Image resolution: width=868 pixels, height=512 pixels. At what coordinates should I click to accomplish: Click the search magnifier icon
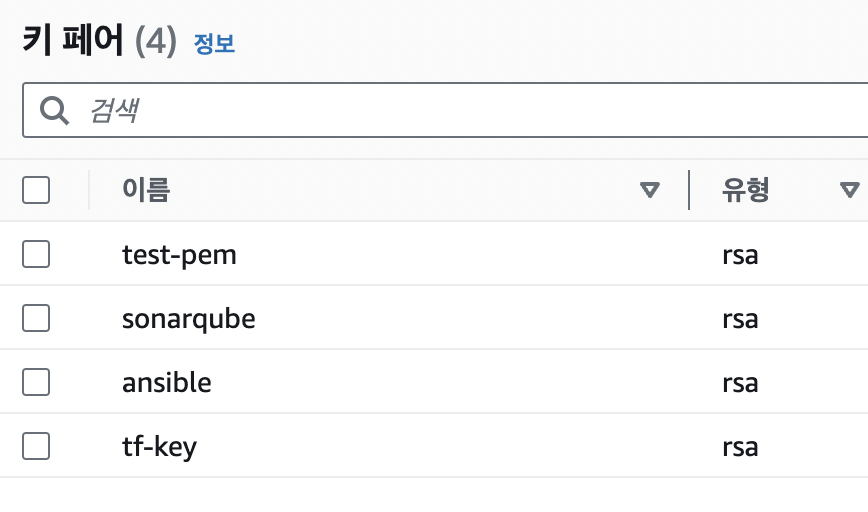pyautogui.click(x=54, y=110)
